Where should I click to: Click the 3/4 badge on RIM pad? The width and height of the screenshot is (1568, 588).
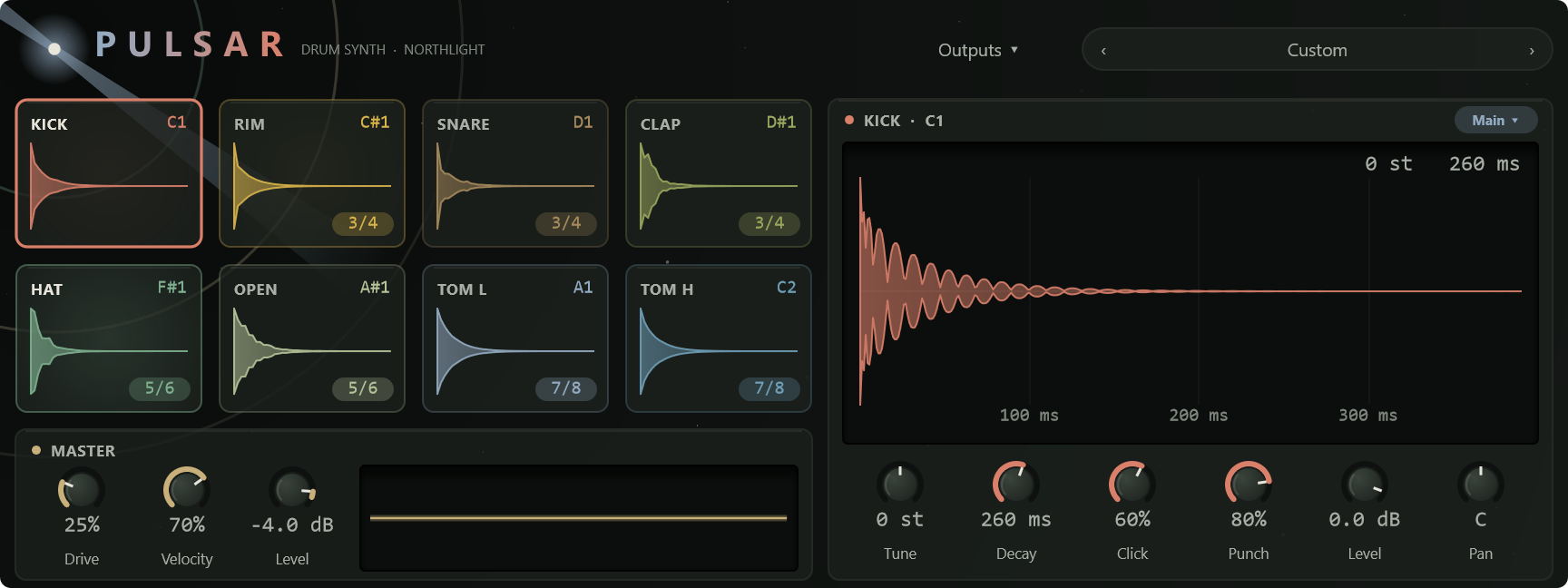tap(363, 223)
